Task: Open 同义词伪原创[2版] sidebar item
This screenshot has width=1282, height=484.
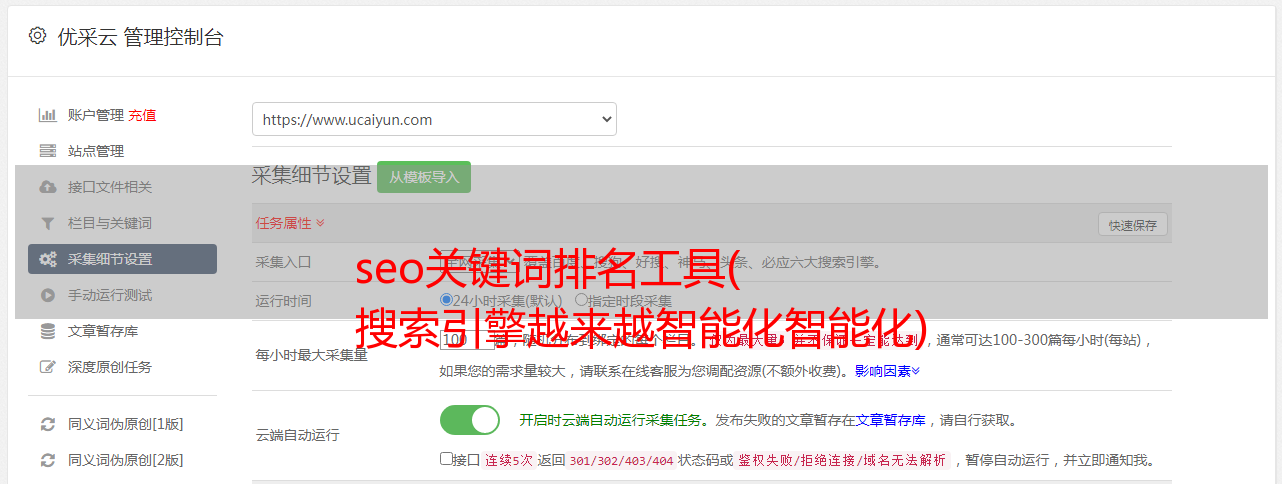Action: tap(125, 460)
